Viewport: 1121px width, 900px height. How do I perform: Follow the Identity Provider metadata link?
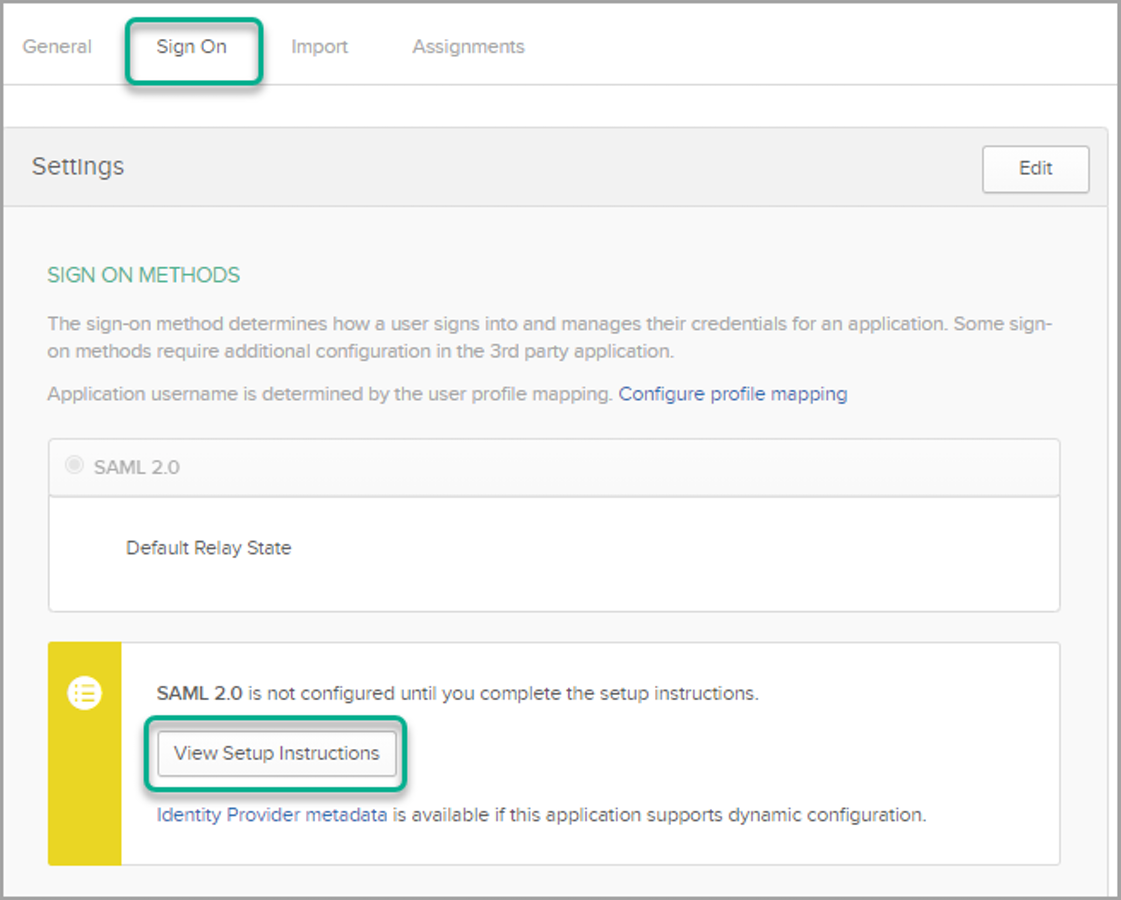click(x=272, y=815)
